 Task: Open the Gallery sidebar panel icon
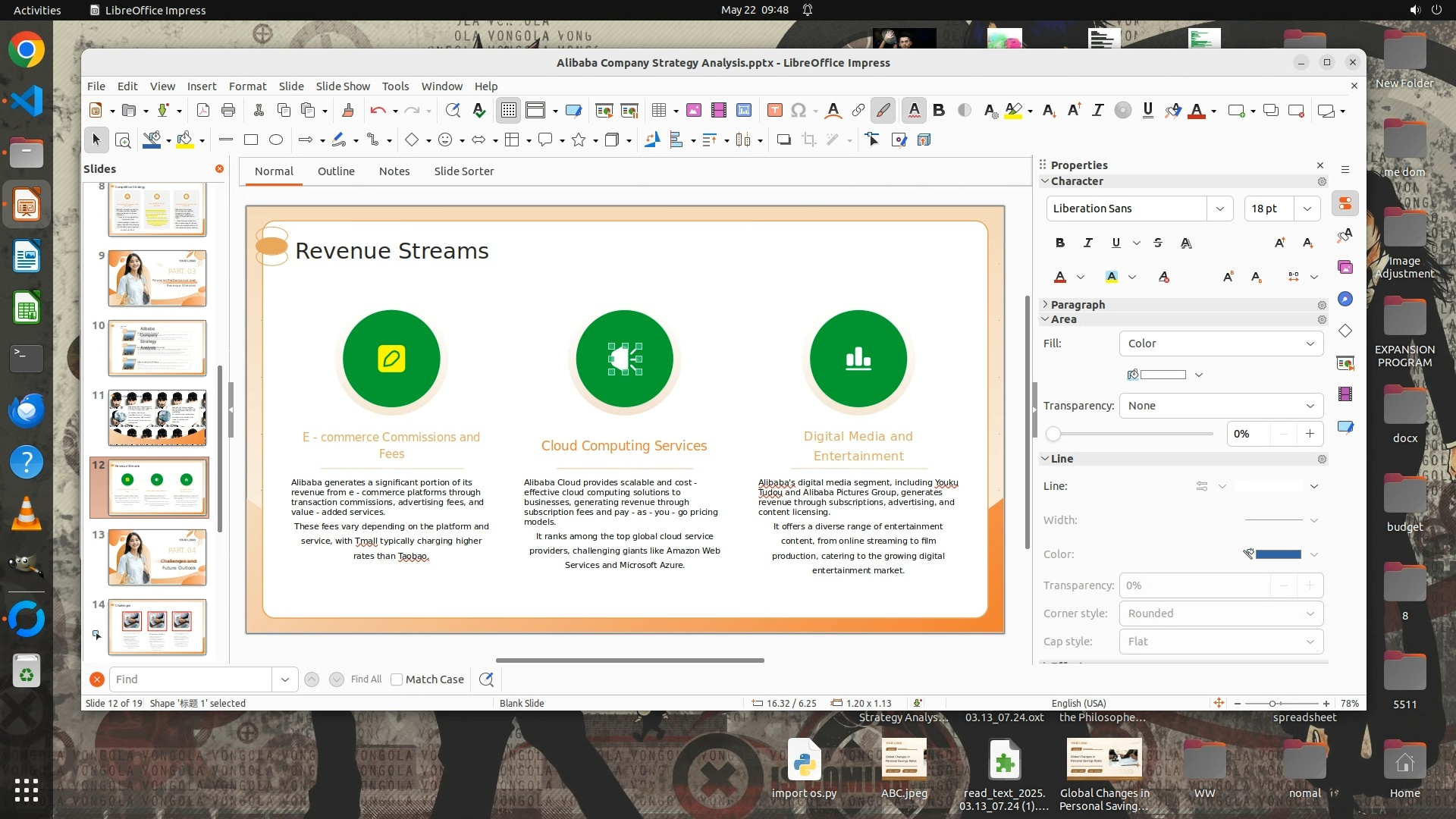pyautogui.click(x=1345, y=267)
